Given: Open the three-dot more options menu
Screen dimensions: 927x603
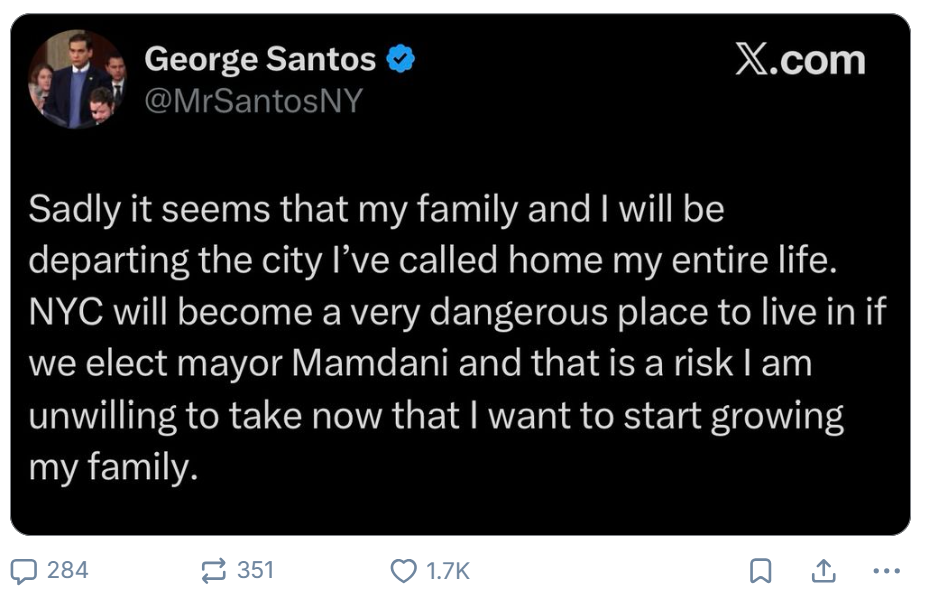Looking at the screenshot, I should [886, 571].
